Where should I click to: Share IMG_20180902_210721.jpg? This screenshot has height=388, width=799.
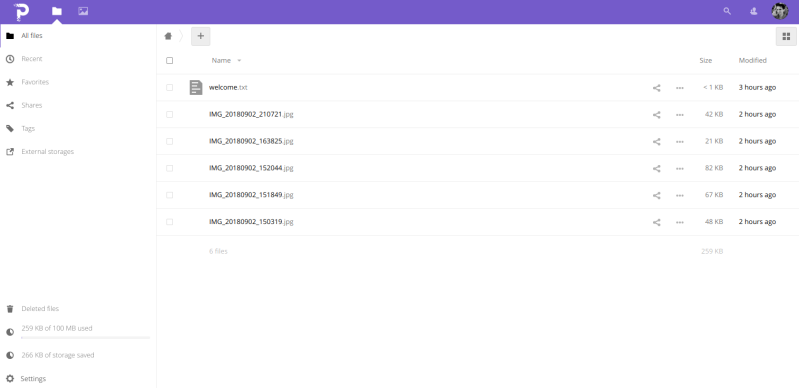656,115
